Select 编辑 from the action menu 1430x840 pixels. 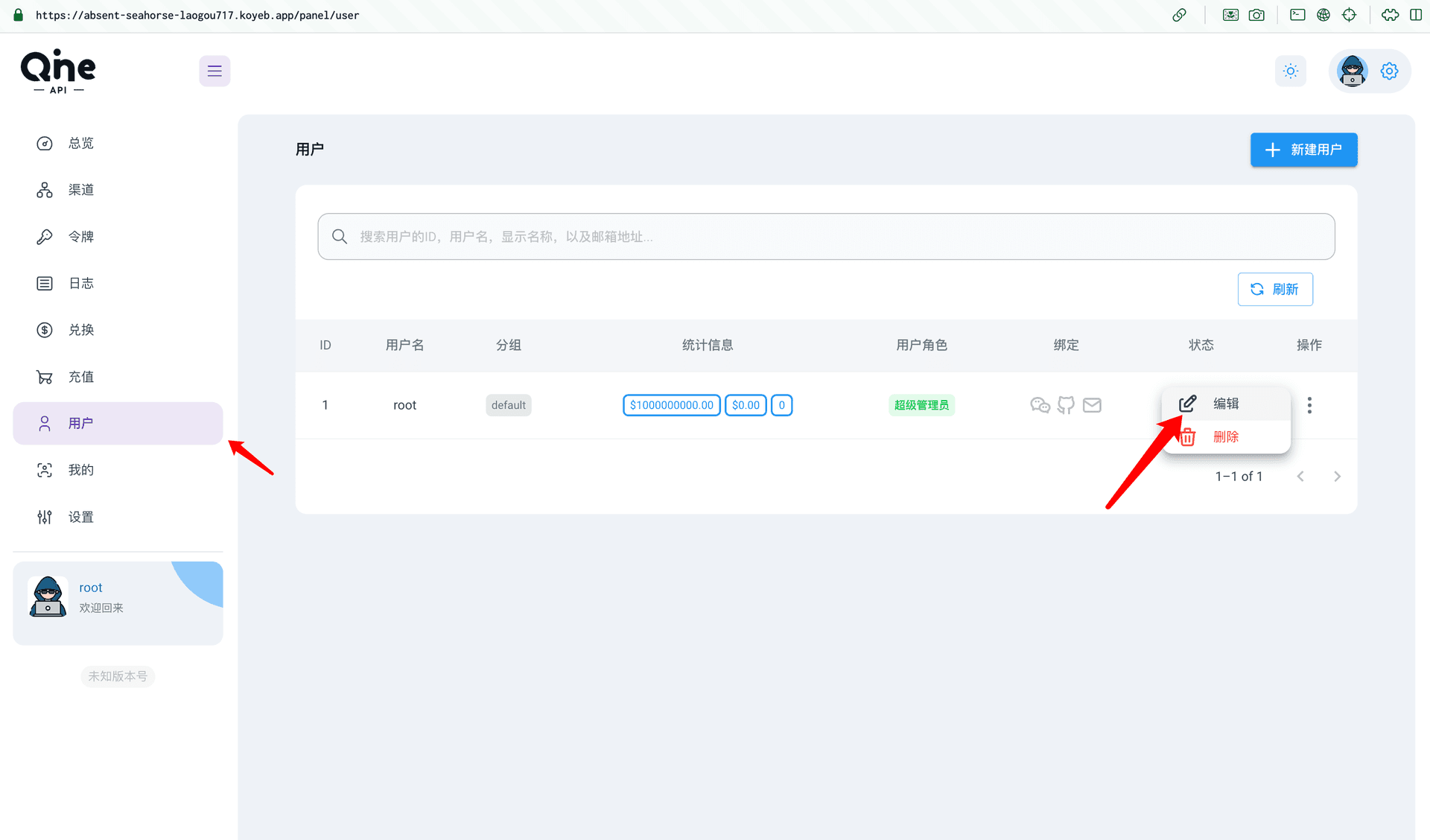coord(1226,404)
